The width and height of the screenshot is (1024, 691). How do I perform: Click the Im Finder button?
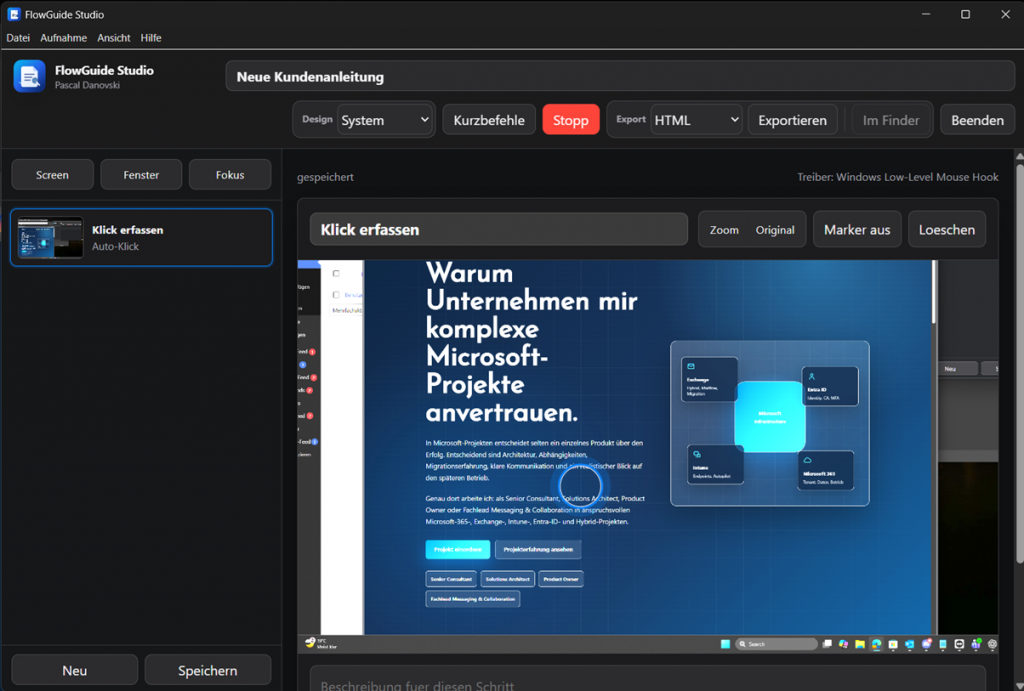[x=891, y=120]
